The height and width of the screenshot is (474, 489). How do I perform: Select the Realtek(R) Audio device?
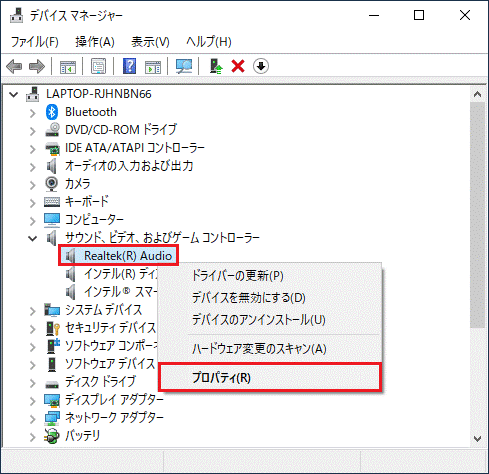pyautogui.click(x=128, y=256)
